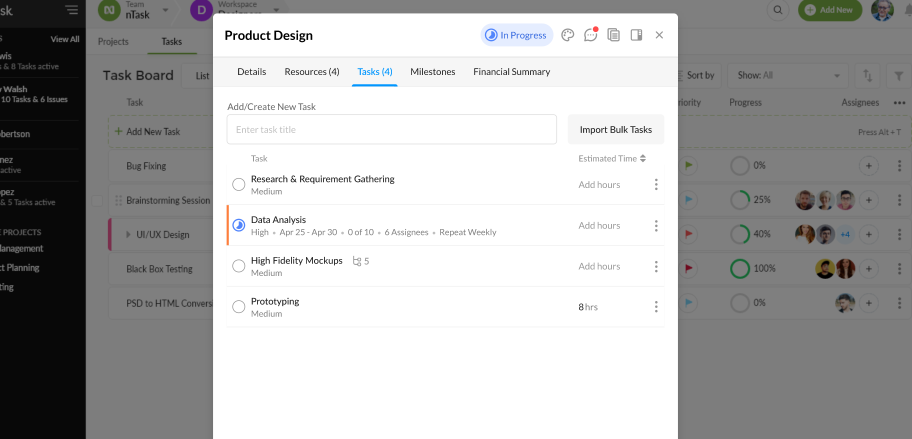Click the search icon in the header
This screenshot has height=439, width=912.
[x=778, y=10]
